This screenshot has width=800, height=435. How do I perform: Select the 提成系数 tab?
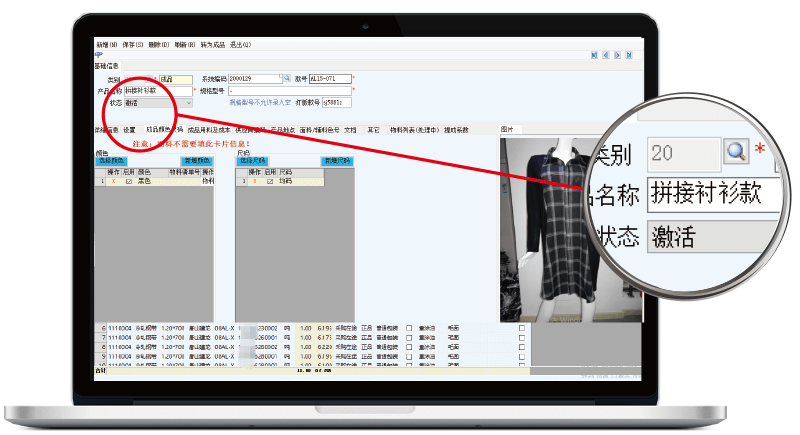coord(456,130)
